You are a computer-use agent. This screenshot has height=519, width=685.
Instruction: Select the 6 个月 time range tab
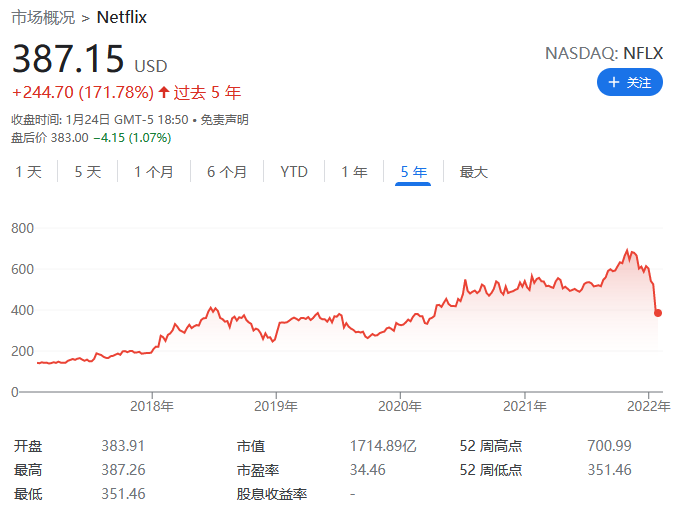(x=227, y=172)
